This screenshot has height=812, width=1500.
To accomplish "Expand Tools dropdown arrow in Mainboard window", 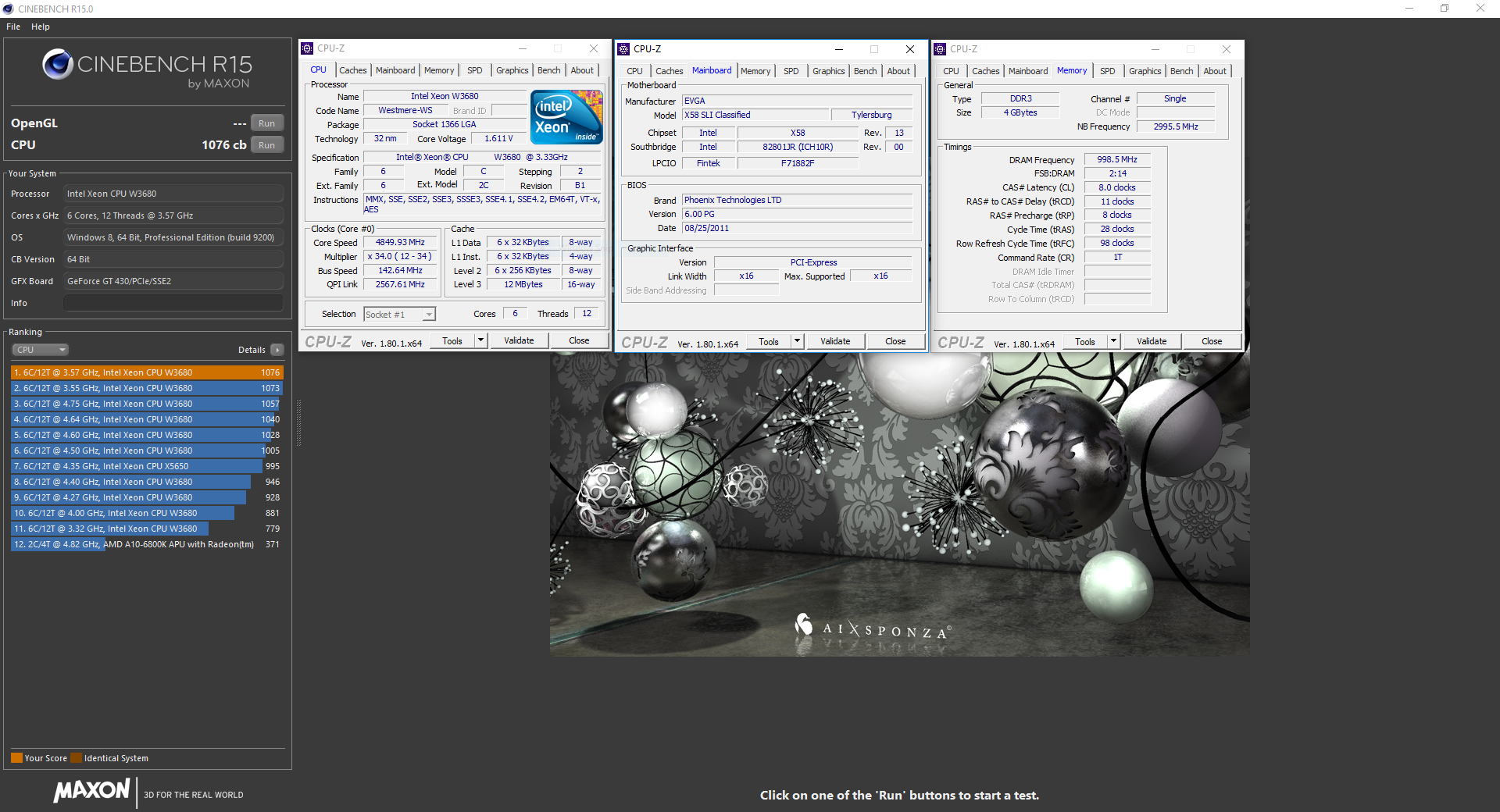I will coord(798,341).
